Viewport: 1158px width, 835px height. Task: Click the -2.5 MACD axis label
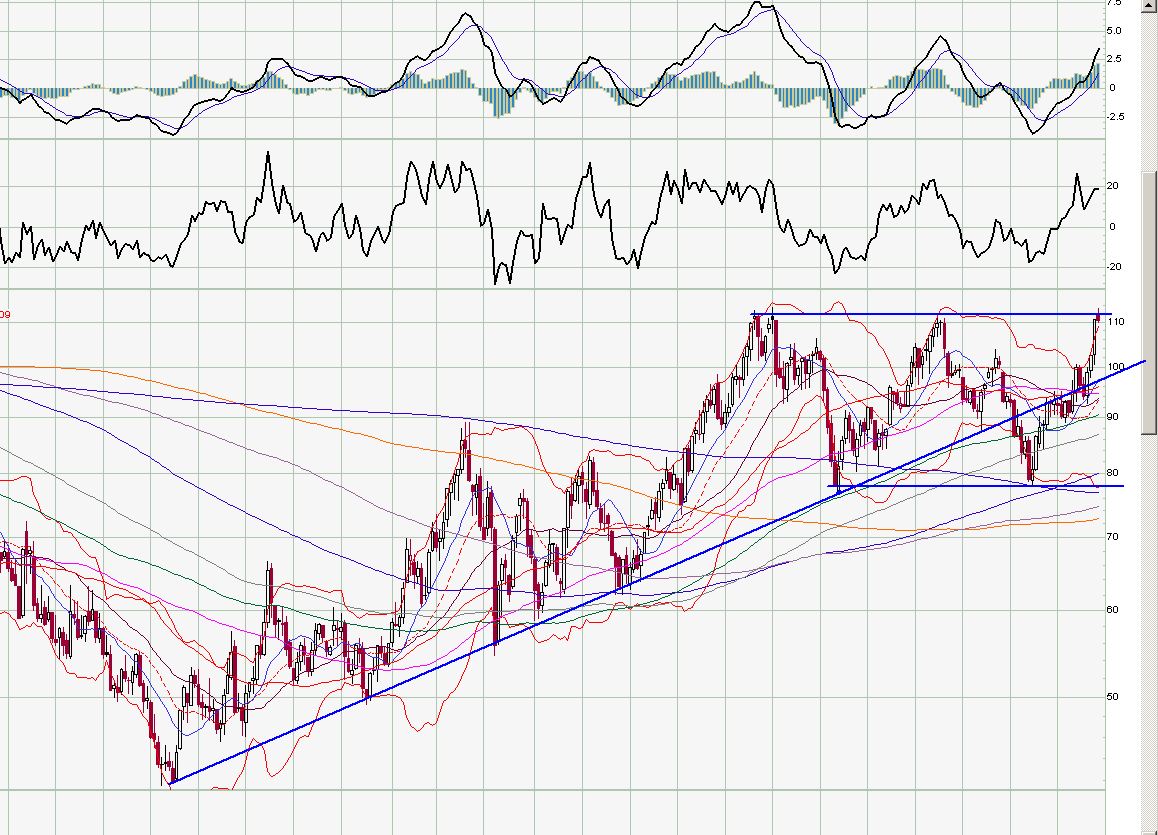tap(1115, 117)
